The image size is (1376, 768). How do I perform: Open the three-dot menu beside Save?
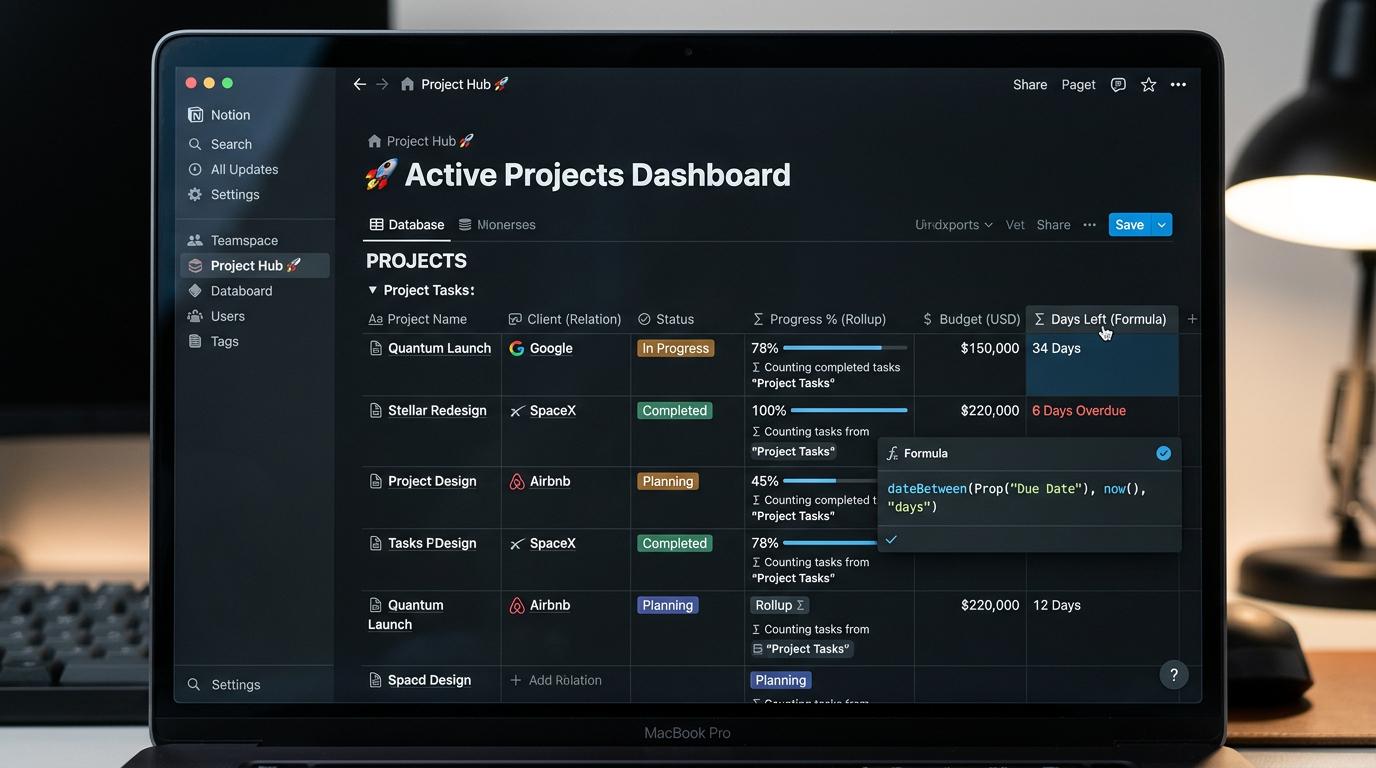tap(1089, 225)
